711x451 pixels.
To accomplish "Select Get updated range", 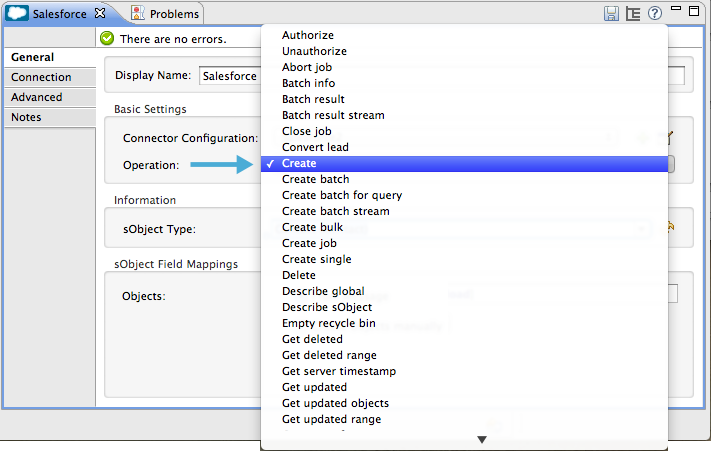I will 464,419.
